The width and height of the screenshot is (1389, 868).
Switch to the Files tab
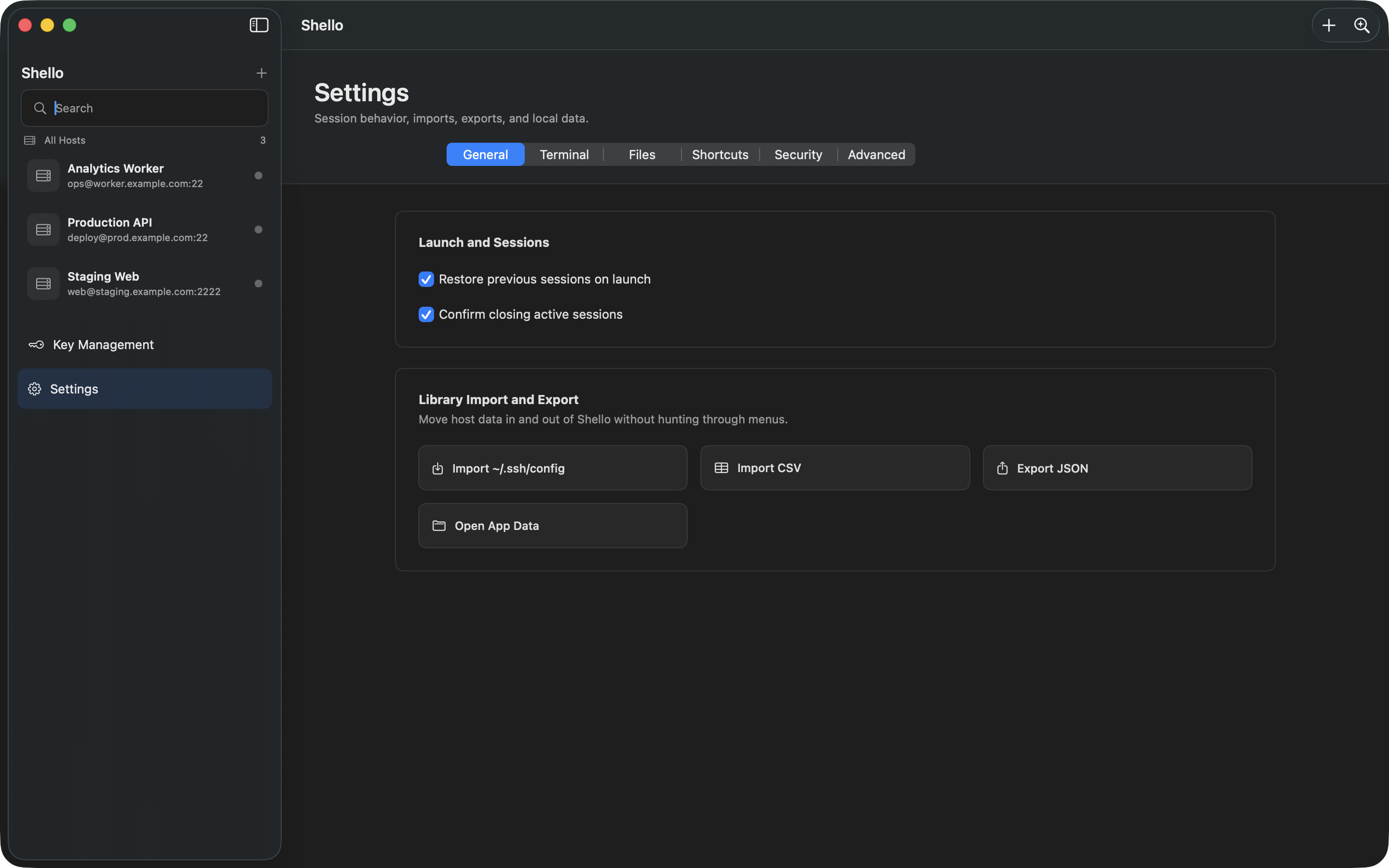[642, 154]
